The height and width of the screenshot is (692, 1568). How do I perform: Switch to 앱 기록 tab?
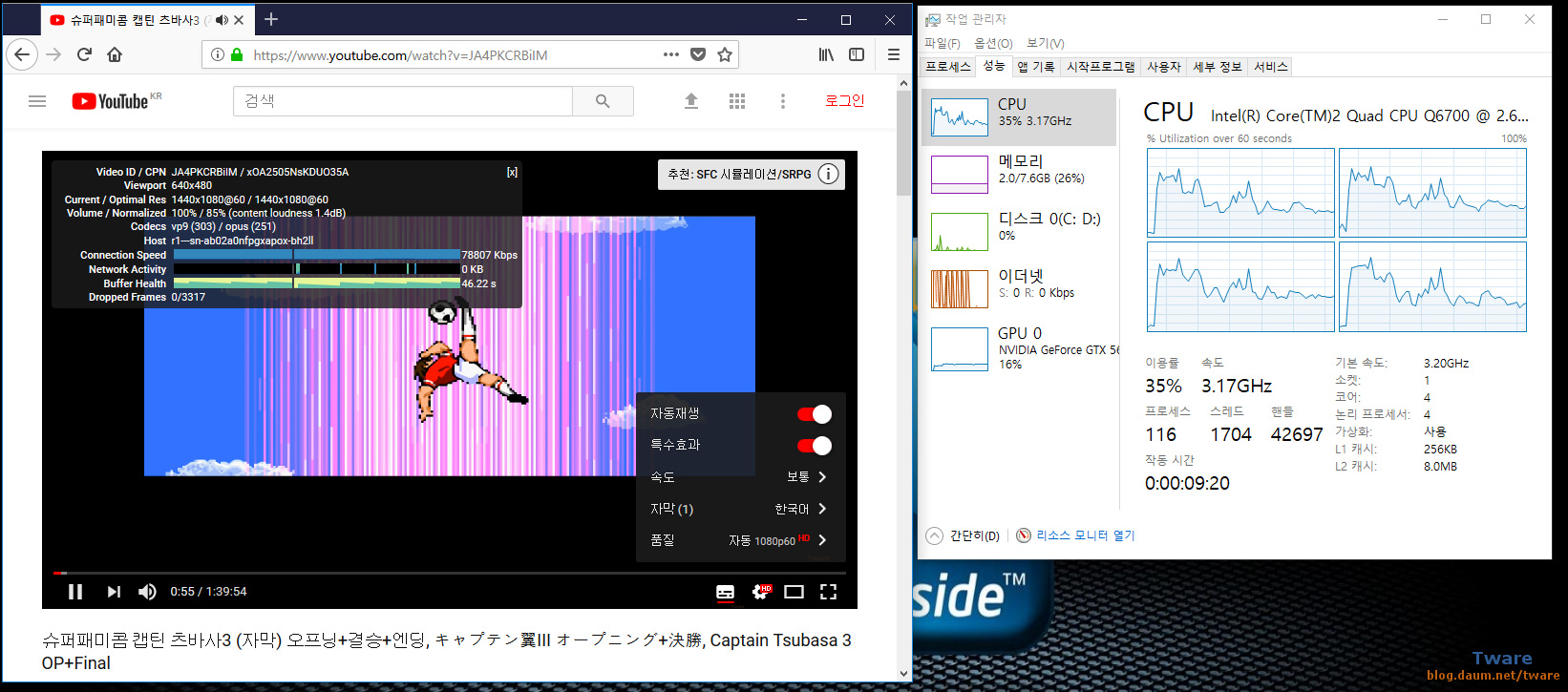(x=1036, y=67)
